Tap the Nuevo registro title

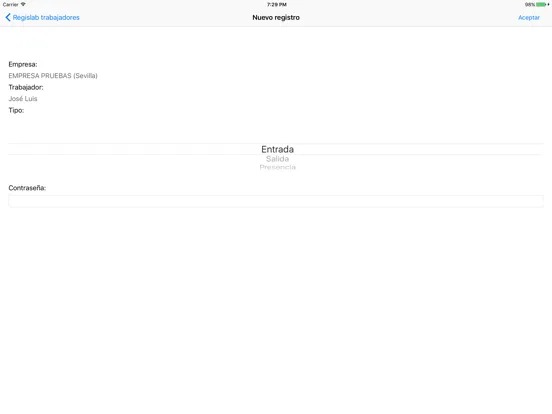[x=276, y=17]
